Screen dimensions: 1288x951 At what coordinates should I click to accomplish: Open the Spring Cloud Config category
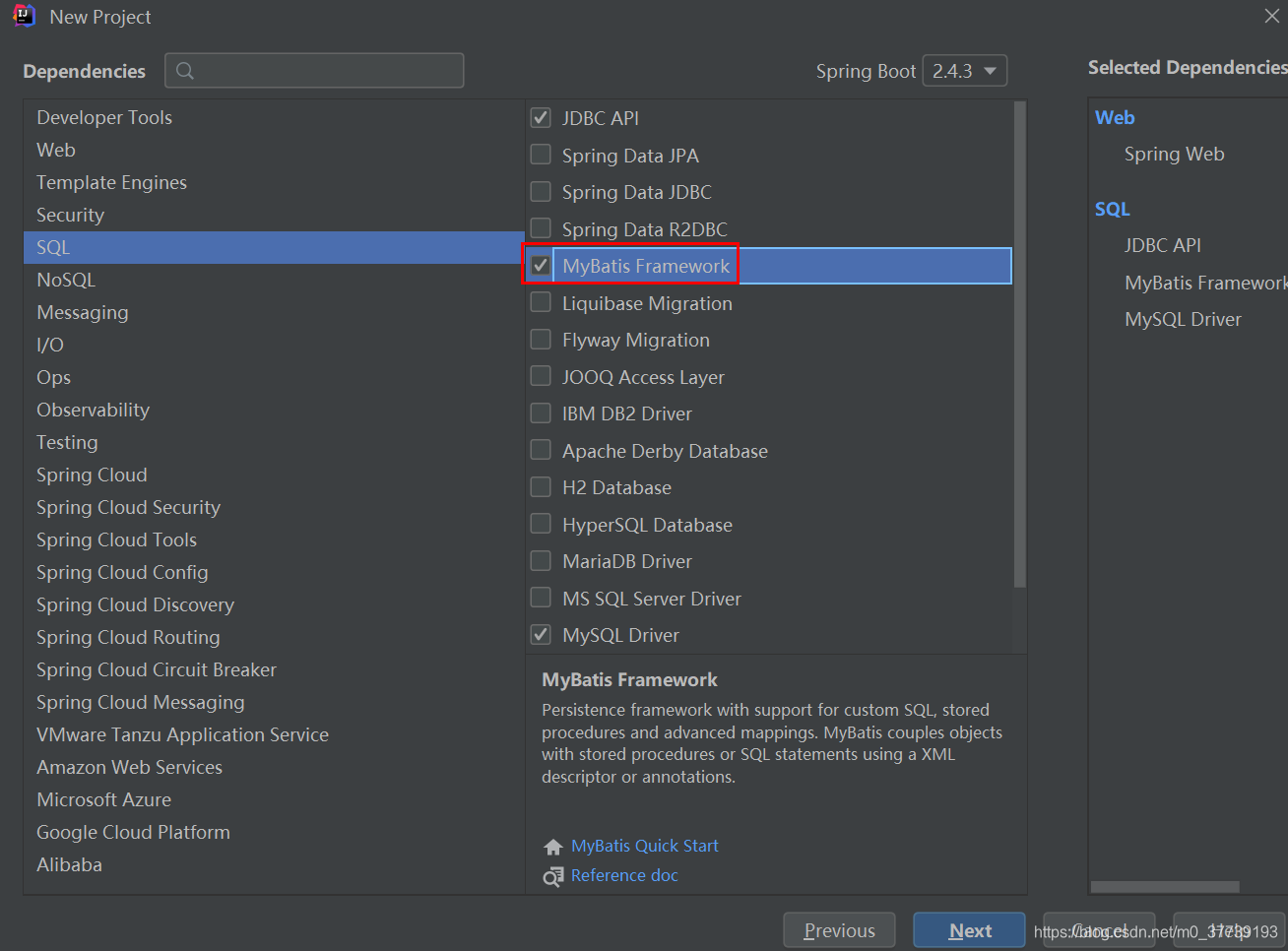[x=274, y=572]
